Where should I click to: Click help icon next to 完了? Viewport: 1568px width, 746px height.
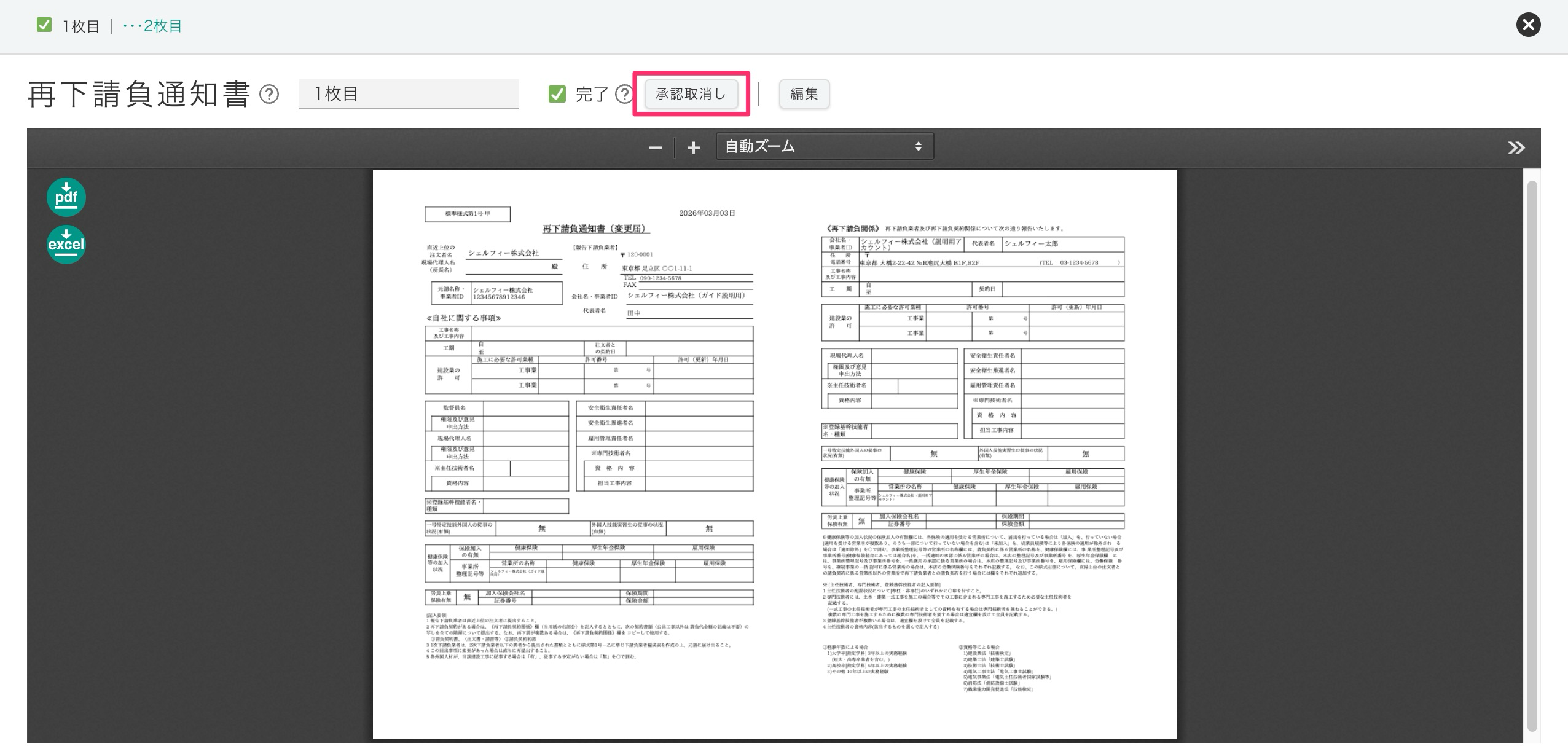click(624, 94)
